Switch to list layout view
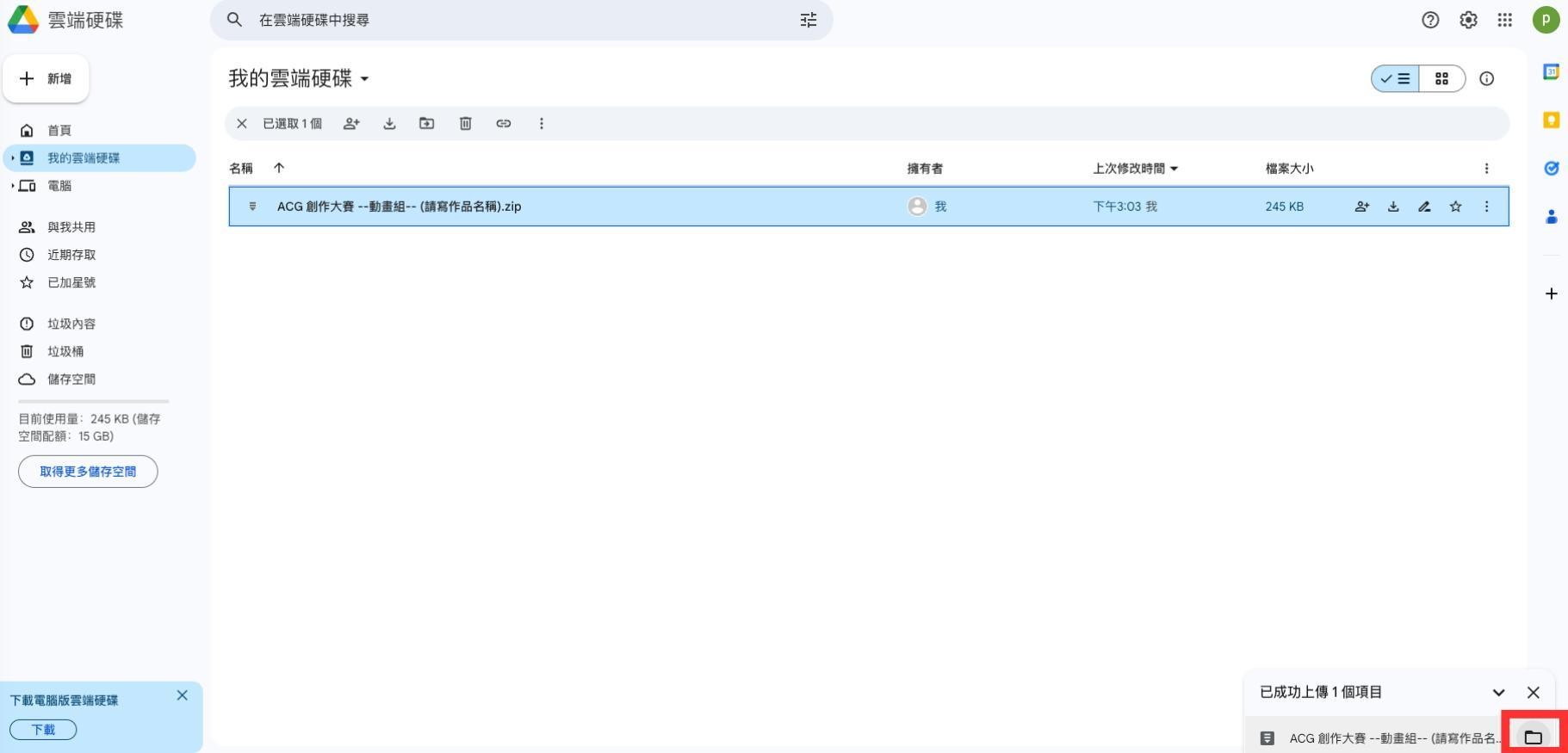This screenshot has width=1568, height=753. pos(1396,79)
